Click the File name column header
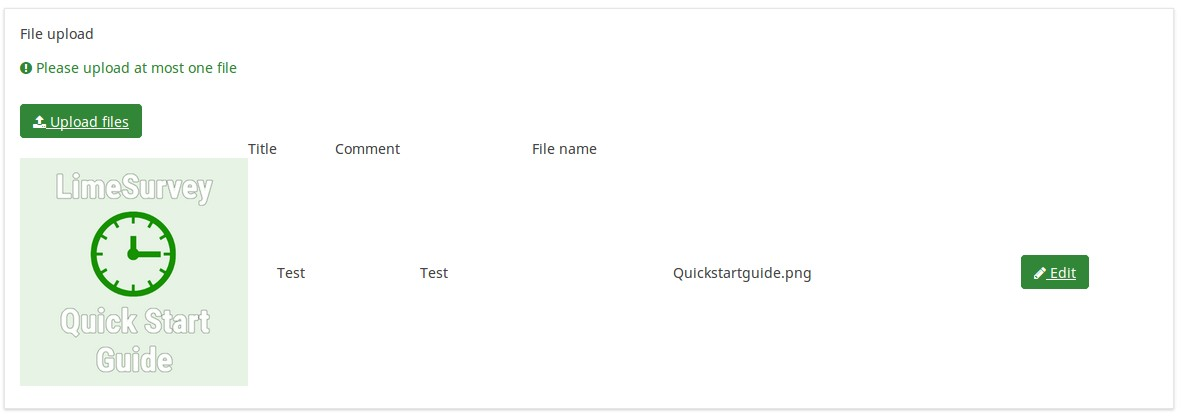 click(564, 149)
